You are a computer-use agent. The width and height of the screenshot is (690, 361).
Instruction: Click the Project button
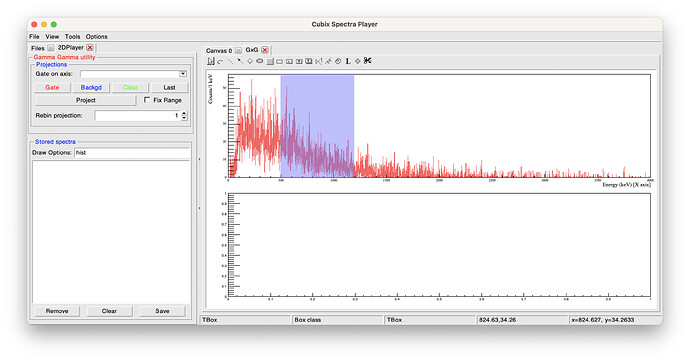pyautogui.click(x=86, y=100)
